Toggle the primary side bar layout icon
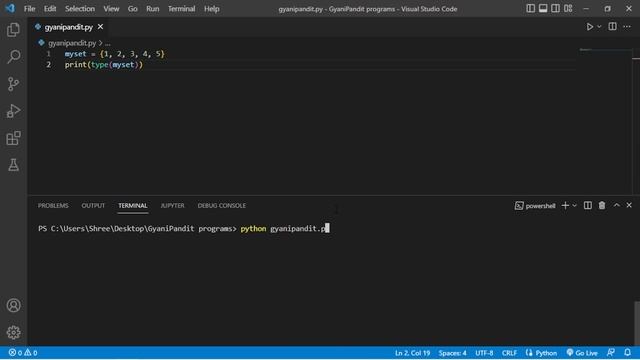The image size is (640, 360). (x=530, y=8)
